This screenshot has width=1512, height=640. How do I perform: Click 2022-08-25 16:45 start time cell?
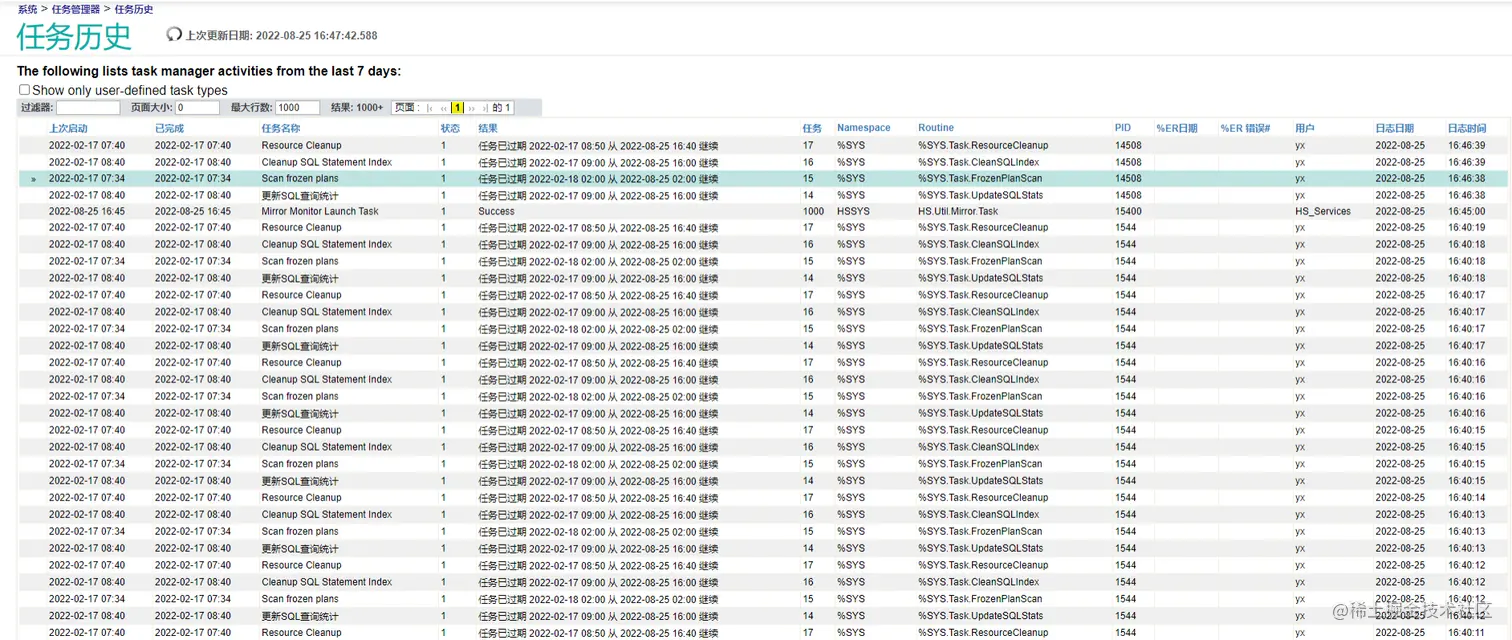(87, 211)
